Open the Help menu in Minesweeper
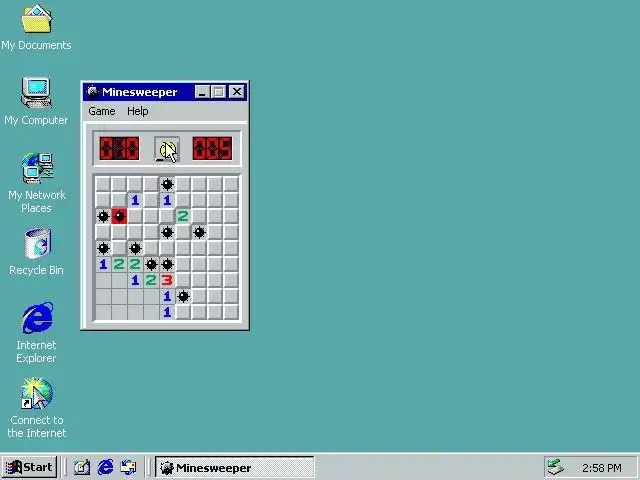 (138, 111)
